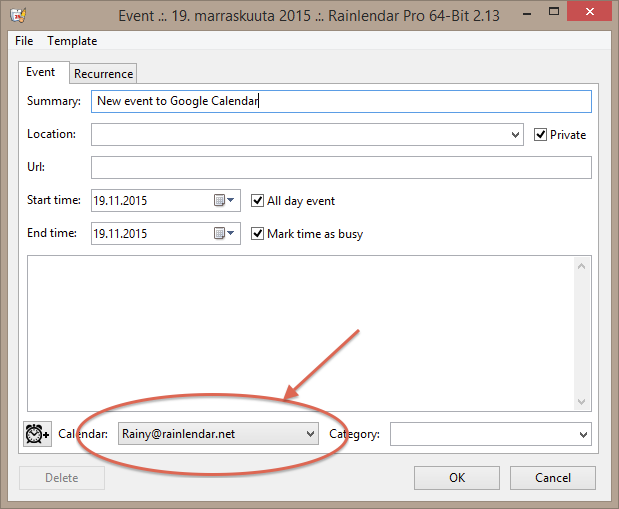Open the Calendar dropdown showing Rainy@rainlendar.net
Image resolution: width=619 pixels, height=509 pixels.
(218, 434)
